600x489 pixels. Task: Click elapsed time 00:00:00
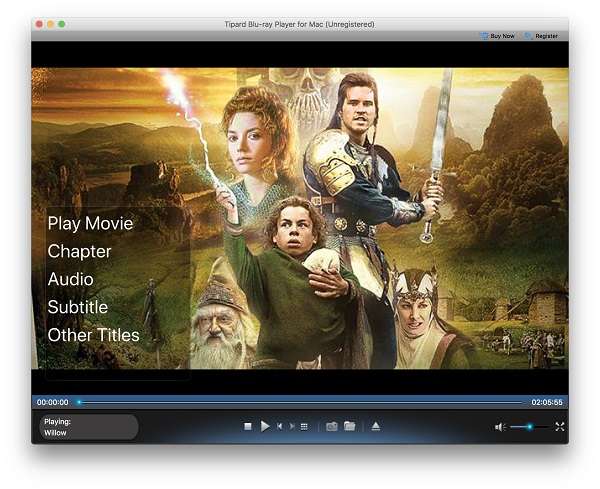(53, 402)
